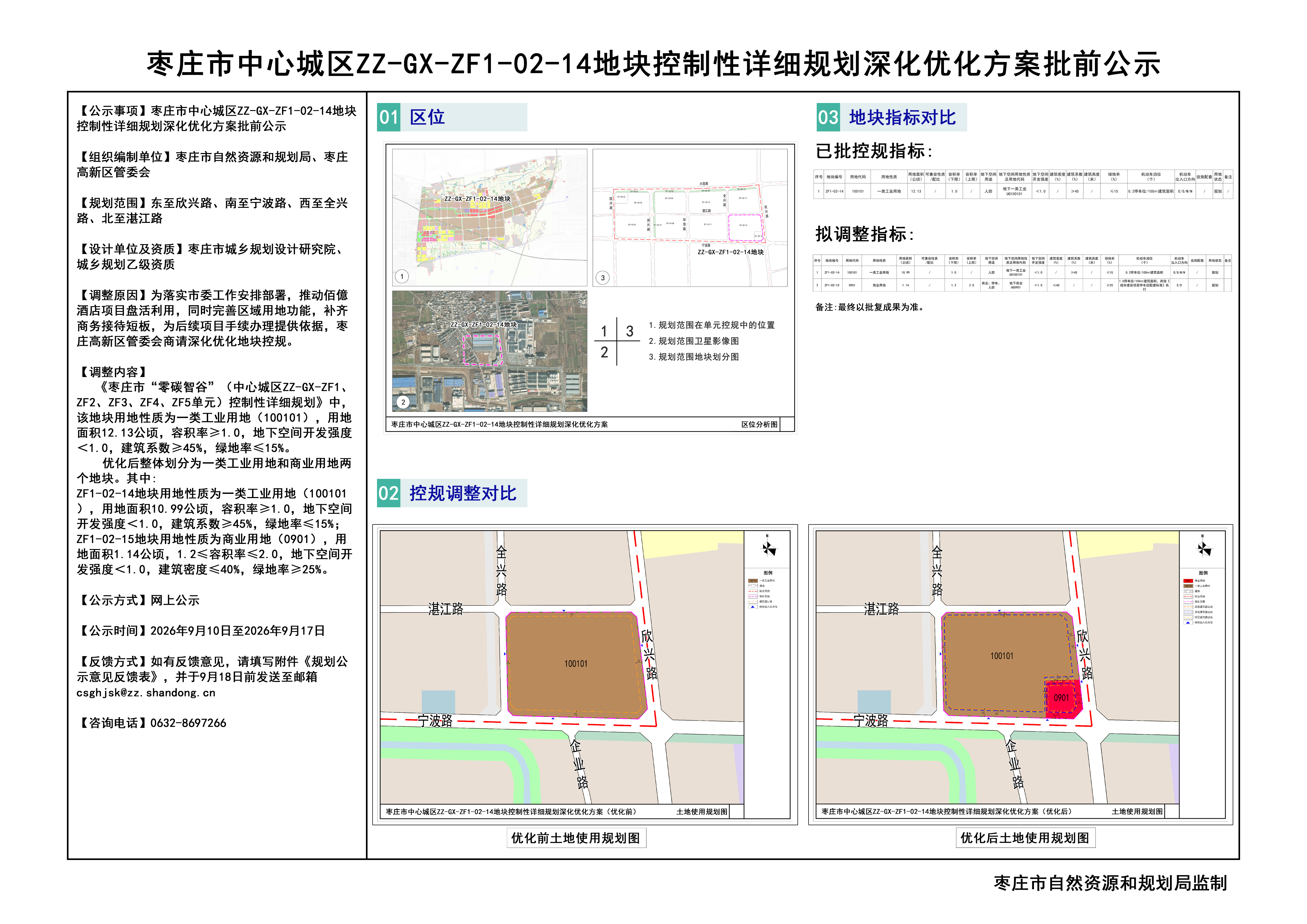
Task: Select the brown 100101 parcel in pre-optimization map
Action: tap(577, 664)
